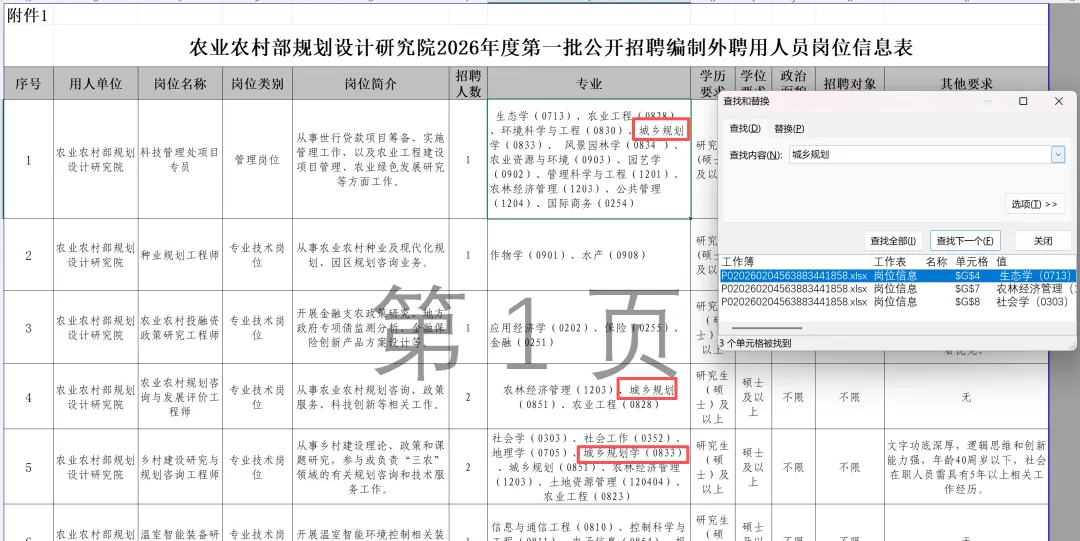Screen dimensions: 1080x541
Task: Click the results list horizontal scrollbar
Action: coord(767,329)
